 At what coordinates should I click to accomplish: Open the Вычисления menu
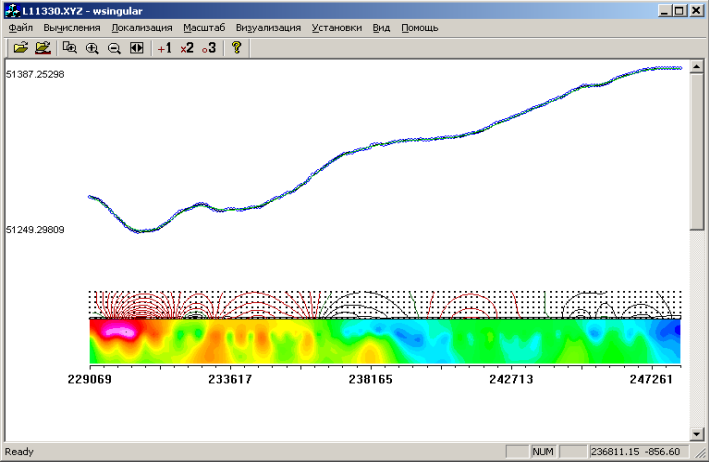pyautogui.click(x=71, y=27)
